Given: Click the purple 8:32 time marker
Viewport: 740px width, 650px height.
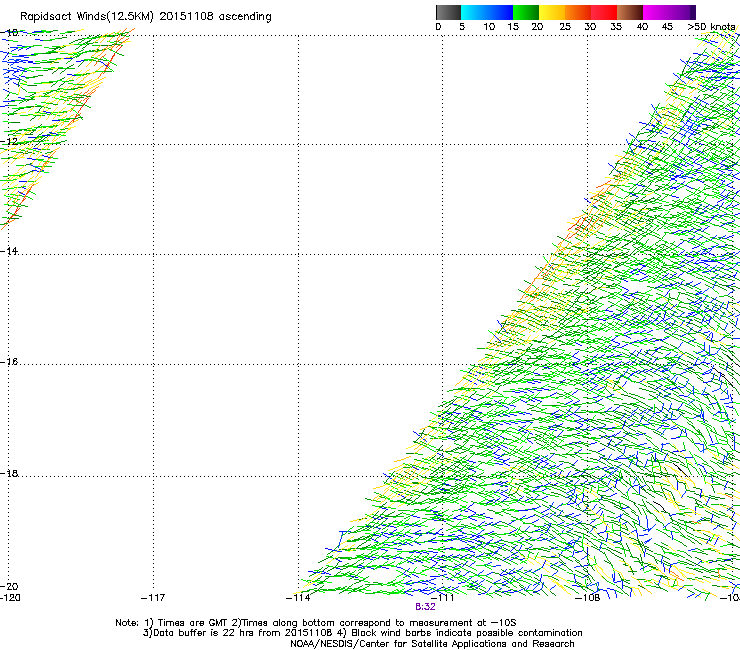Looking at the screenshot, I should (x=425, y=607).
